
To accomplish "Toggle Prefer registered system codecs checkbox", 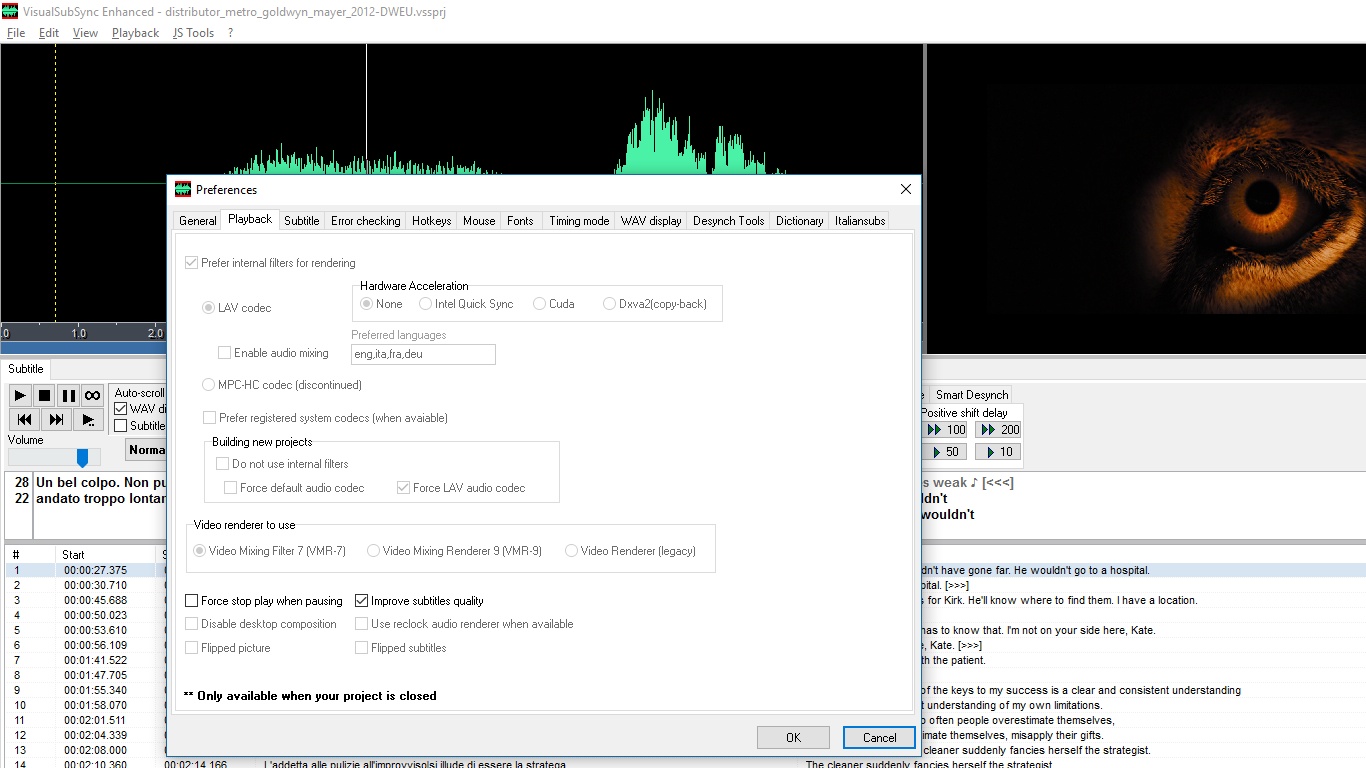I will coord(325,418).
